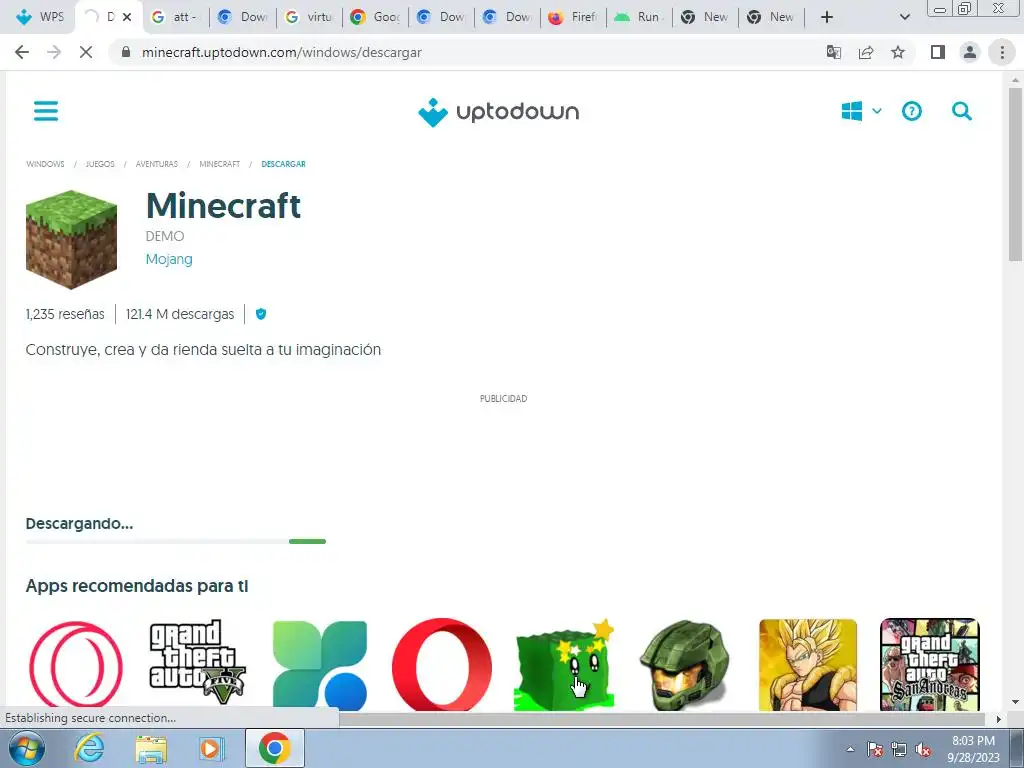Switch to the WPS tab
1024x768 pixels.
pos(40,17)
